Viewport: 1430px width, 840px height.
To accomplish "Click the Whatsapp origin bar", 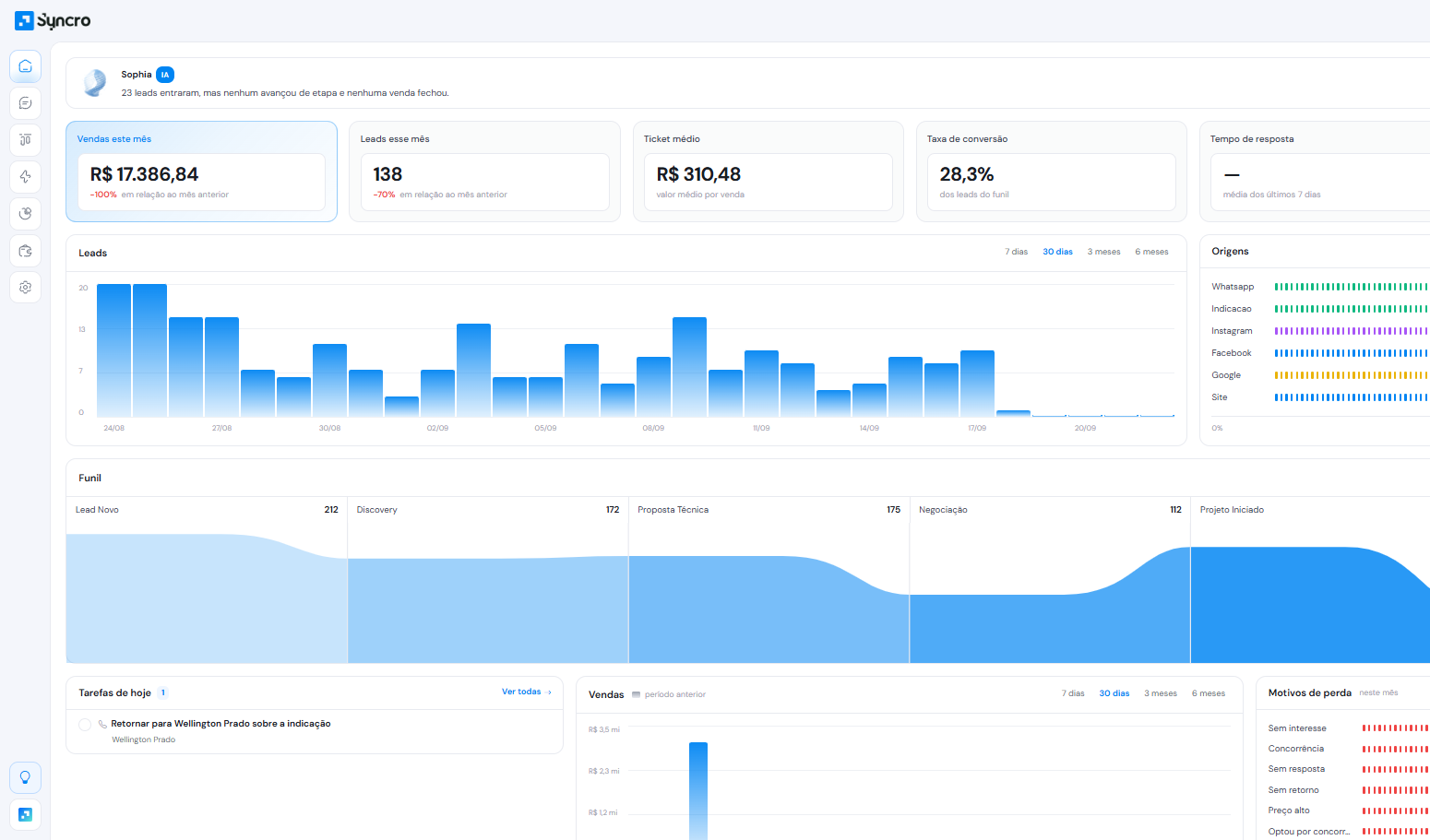I will (x=1352, y=287).
